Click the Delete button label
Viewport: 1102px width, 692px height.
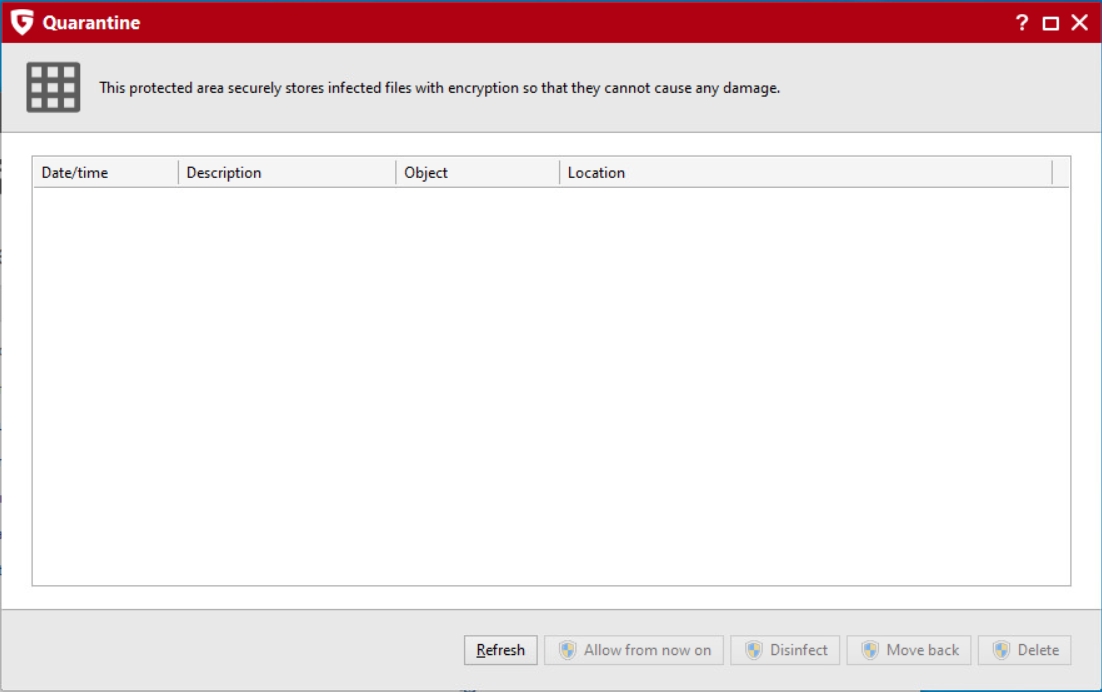pos(1038,650)
